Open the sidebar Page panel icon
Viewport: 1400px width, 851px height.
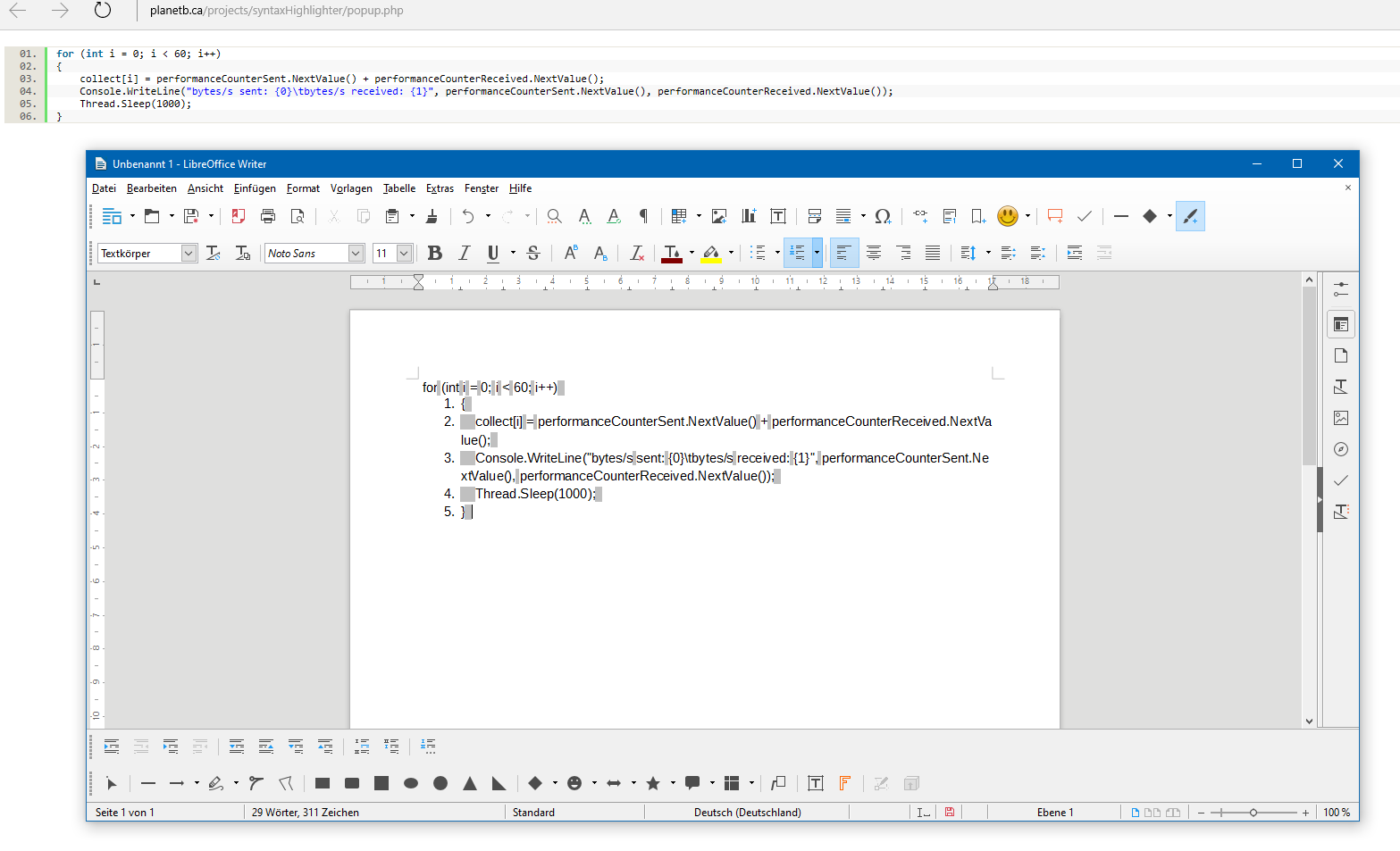(1341, 355)
